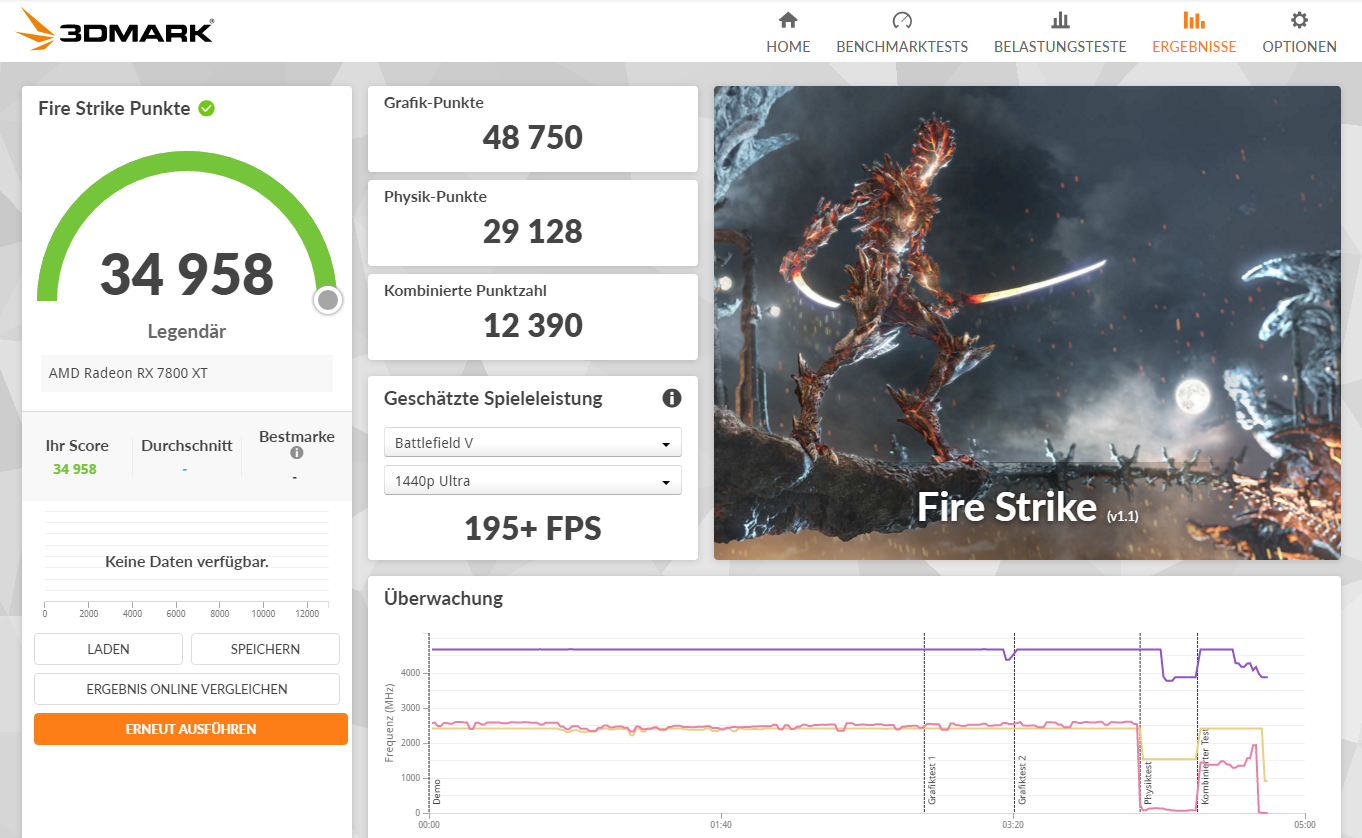Click the LADEN button
Screen dimensions: 1362x838
(108, 649)
